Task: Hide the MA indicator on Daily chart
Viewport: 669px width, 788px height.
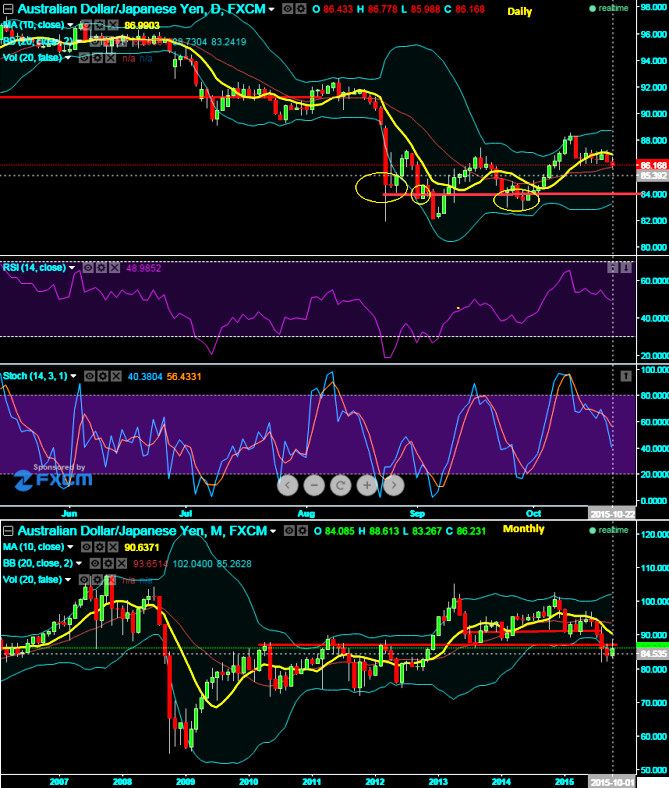Action: coord(86,25)
